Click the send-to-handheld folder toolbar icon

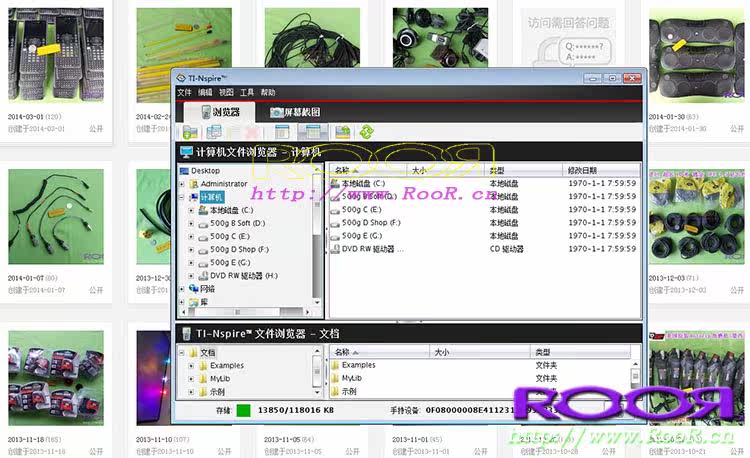pos(342,132)
